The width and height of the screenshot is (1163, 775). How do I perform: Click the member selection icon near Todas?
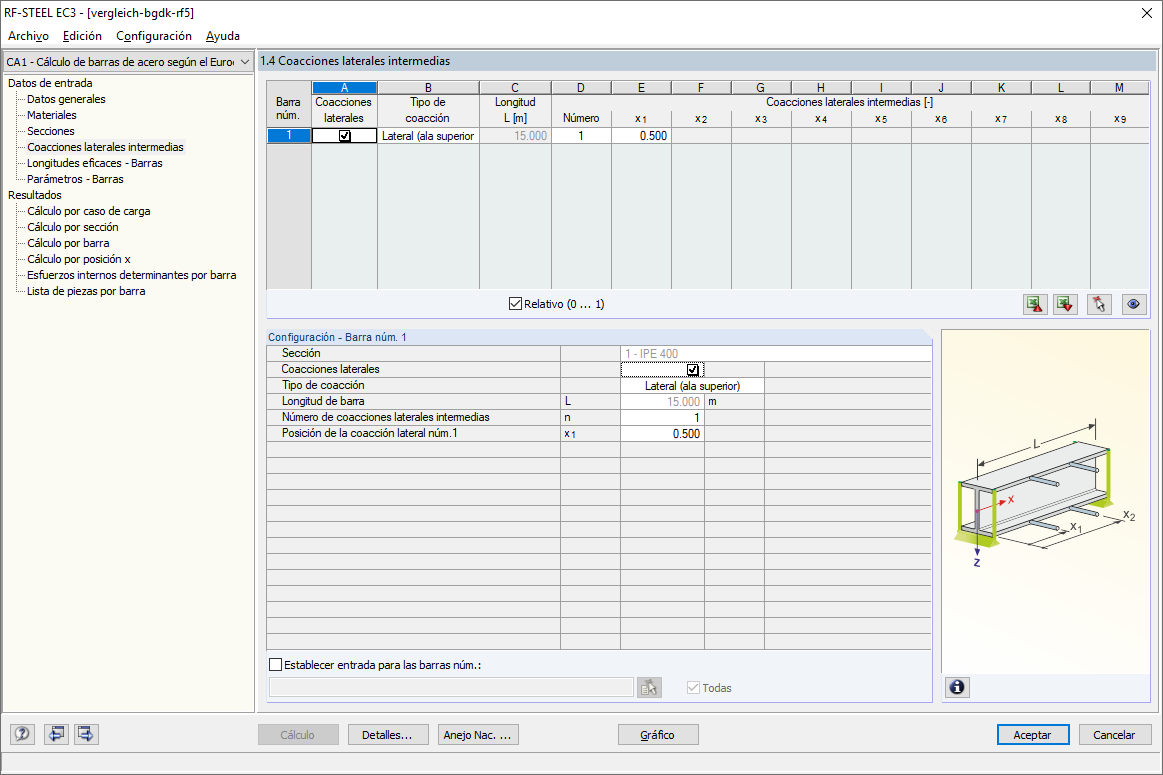pyautogui.click(x=649, y=687)
